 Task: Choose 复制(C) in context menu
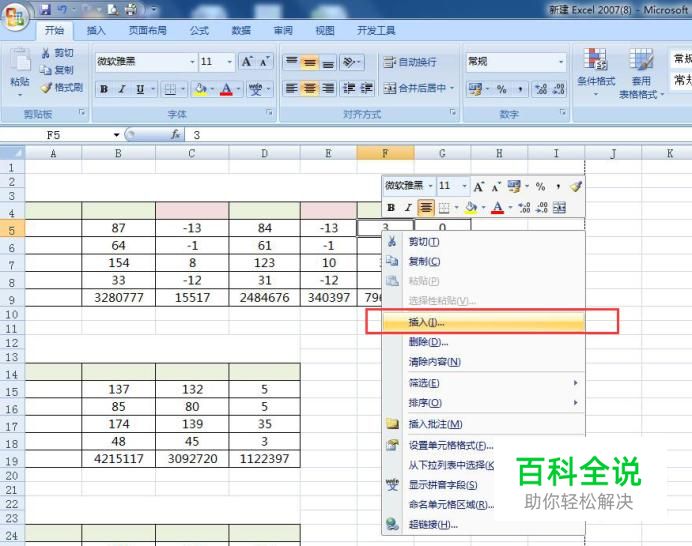click(483, 261)
